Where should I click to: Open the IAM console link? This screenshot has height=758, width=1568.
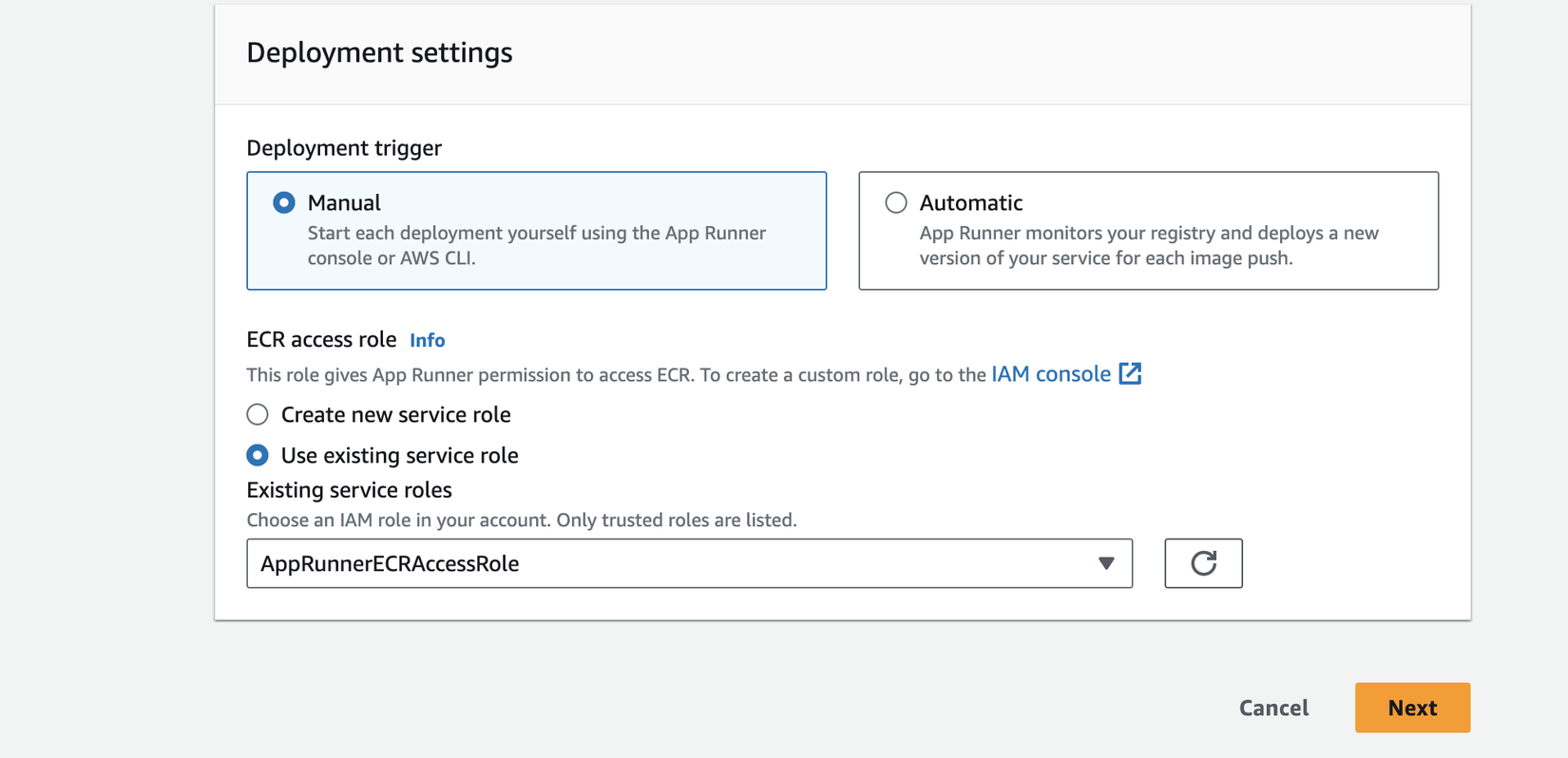click(1050, 374)
